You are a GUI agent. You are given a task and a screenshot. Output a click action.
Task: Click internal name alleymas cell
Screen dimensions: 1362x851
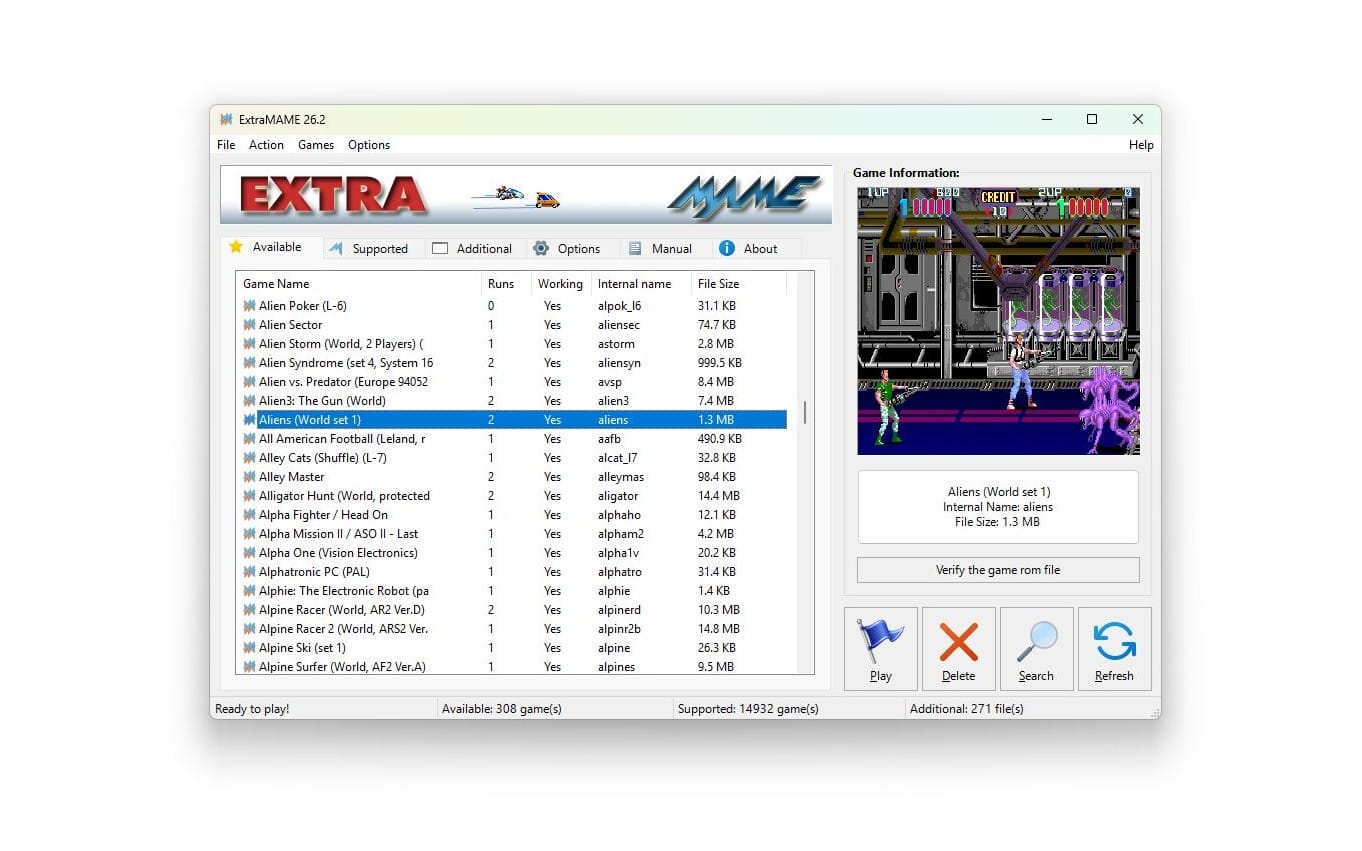coord(620,477)
